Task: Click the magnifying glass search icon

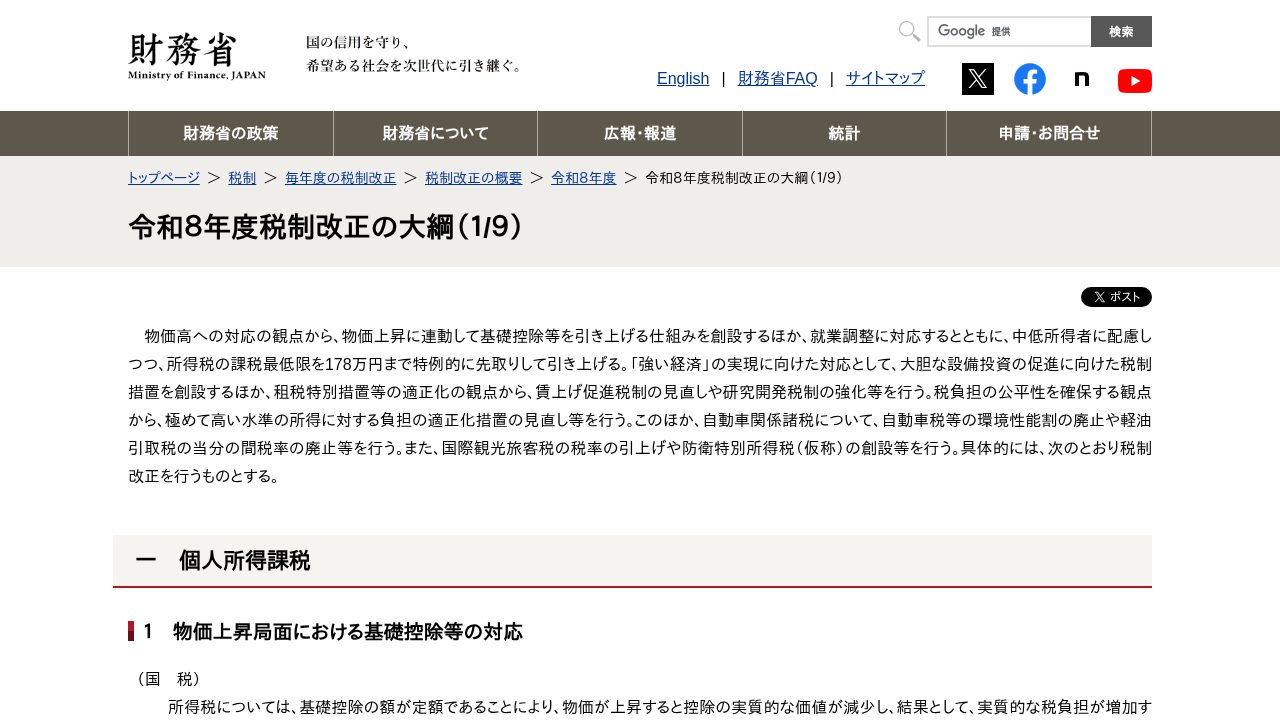Action: pos(909,31)
